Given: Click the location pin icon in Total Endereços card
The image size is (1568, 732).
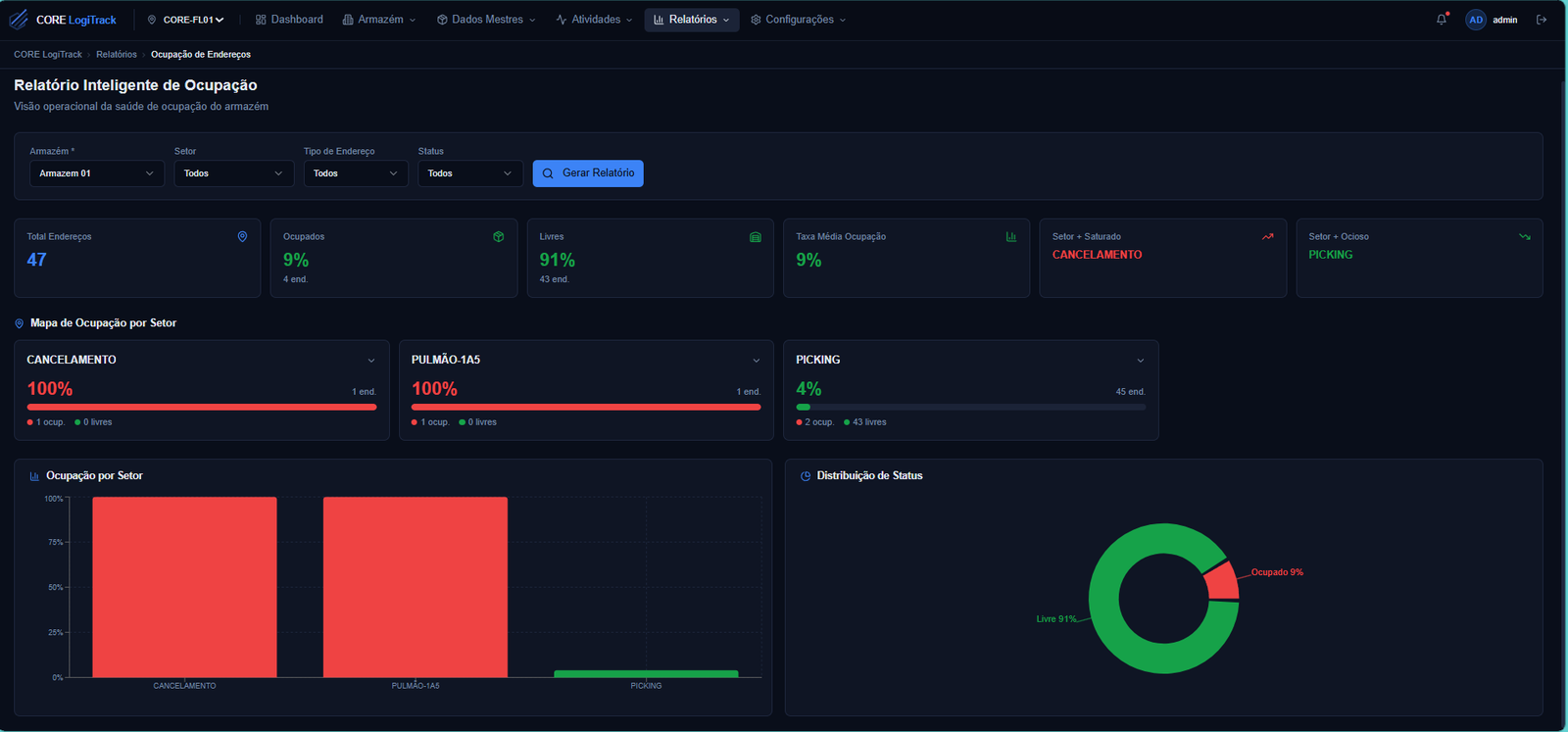Looking at the screenshot, I should 242,236.
